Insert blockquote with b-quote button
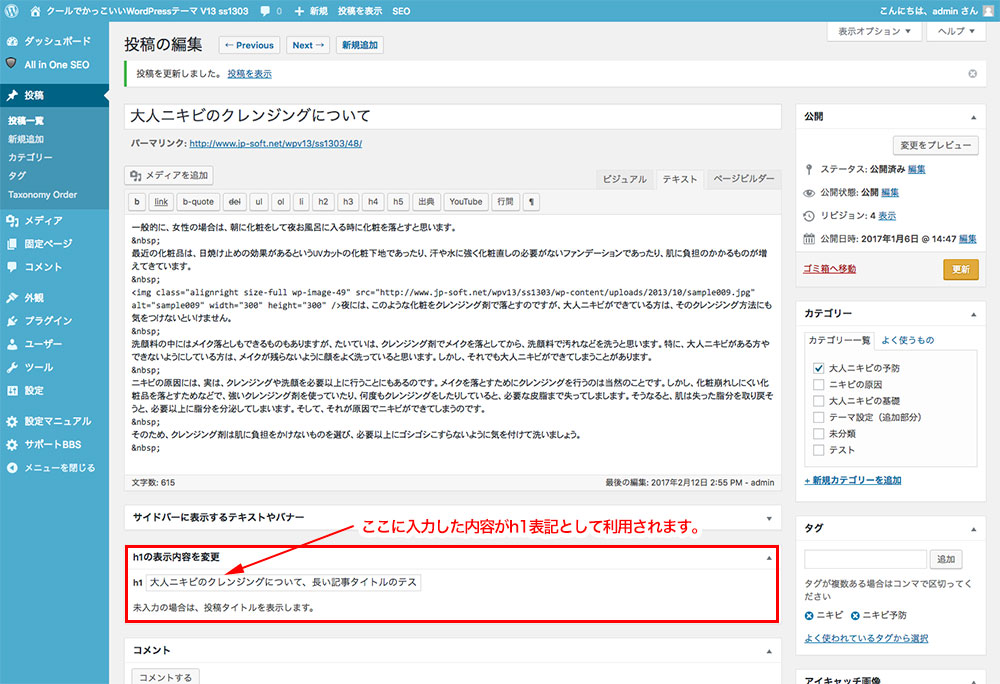 [198, 202]
